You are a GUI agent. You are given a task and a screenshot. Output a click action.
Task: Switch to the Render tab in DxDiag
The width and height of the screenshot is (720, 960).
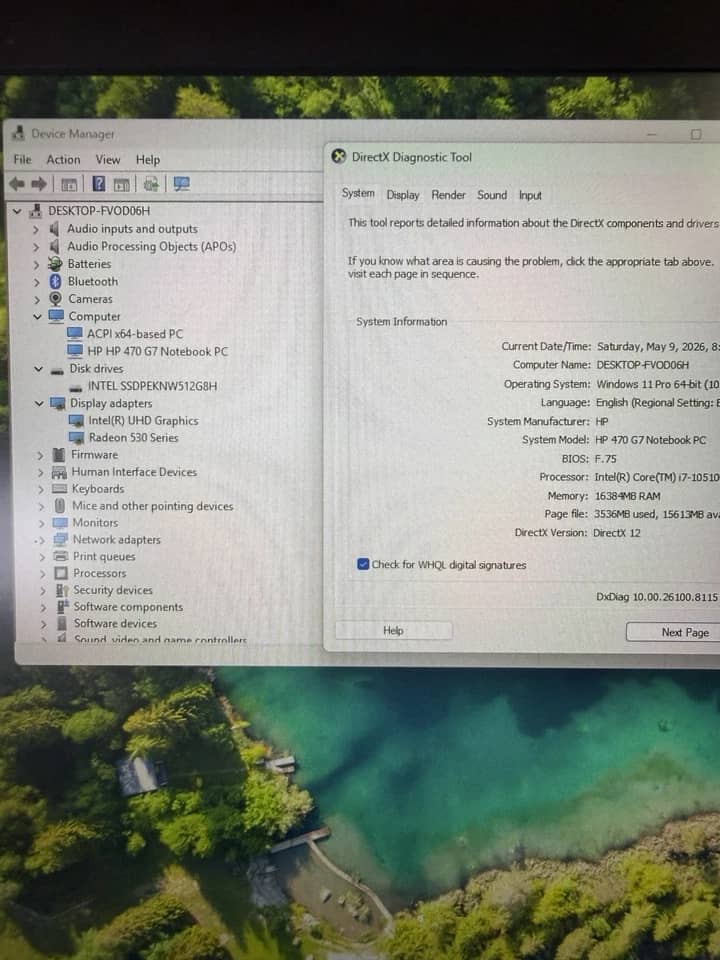click(x=448, y=195)
